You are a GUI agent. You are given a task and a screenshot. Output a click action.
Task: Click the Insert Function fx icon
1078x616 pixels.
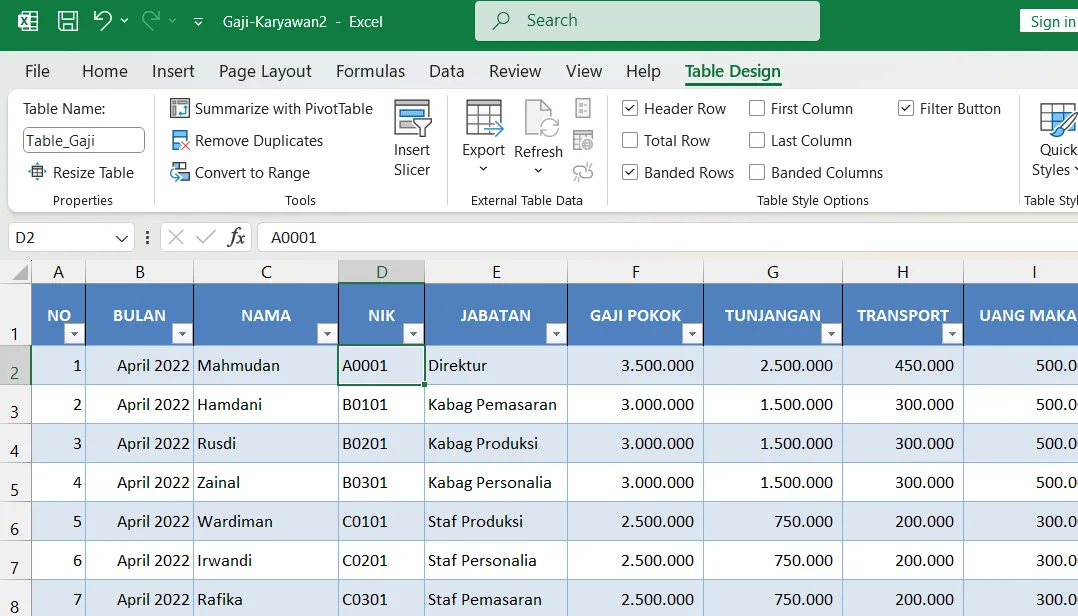tap(236, 237)
